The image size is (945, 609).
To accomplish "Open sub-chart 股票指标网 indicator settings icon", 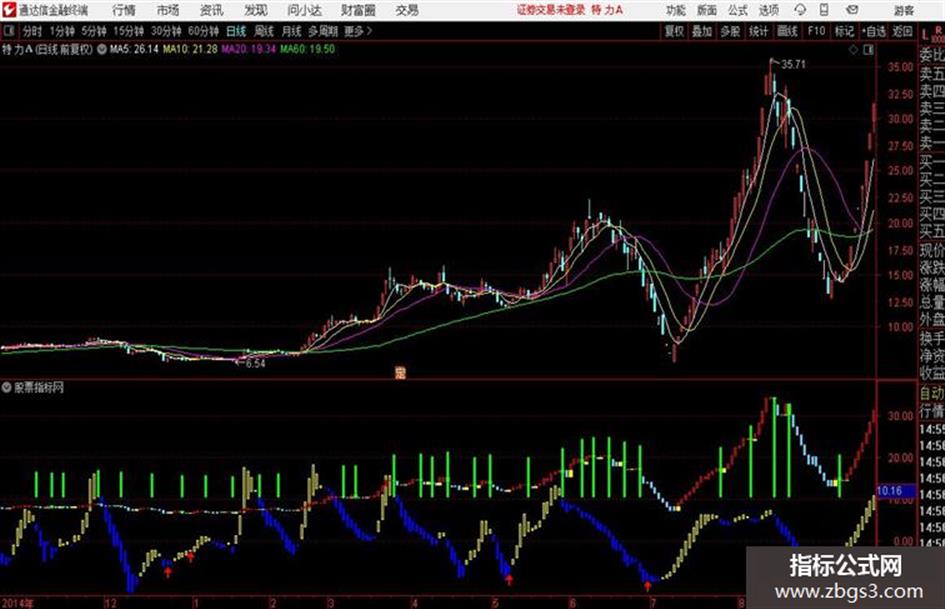I will pyautogui.click(x=7, y=388).
